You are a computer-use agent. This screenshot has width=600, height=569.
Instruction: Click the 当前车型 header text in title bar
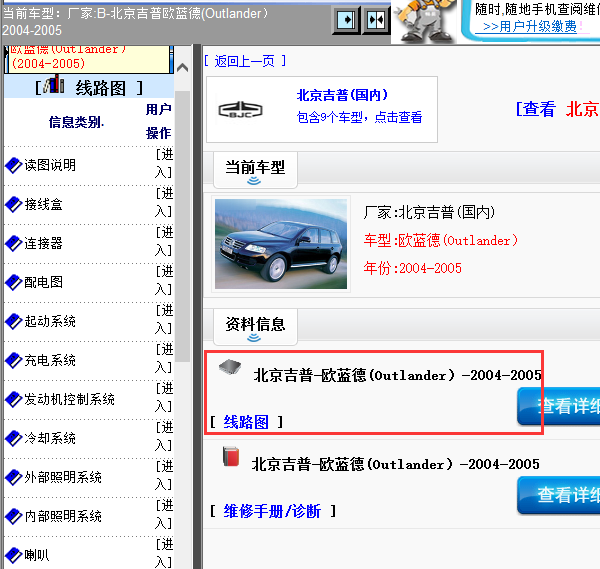point(135,21)
